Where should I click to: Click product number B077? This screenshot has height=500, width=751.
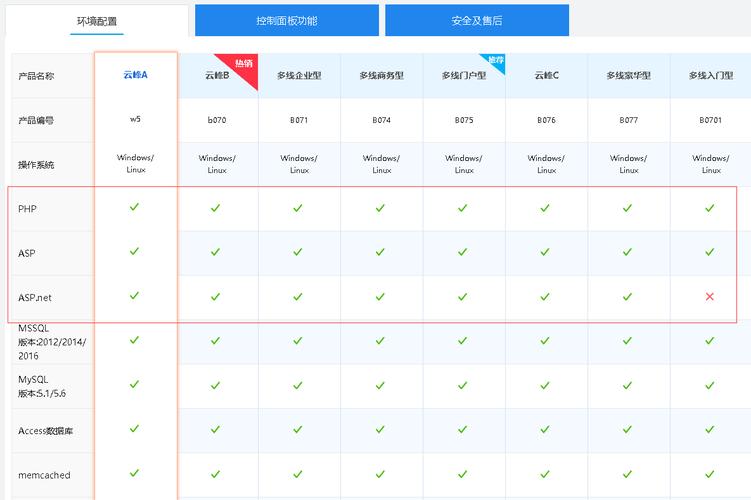pyautogui.click(x=628, y=120)
